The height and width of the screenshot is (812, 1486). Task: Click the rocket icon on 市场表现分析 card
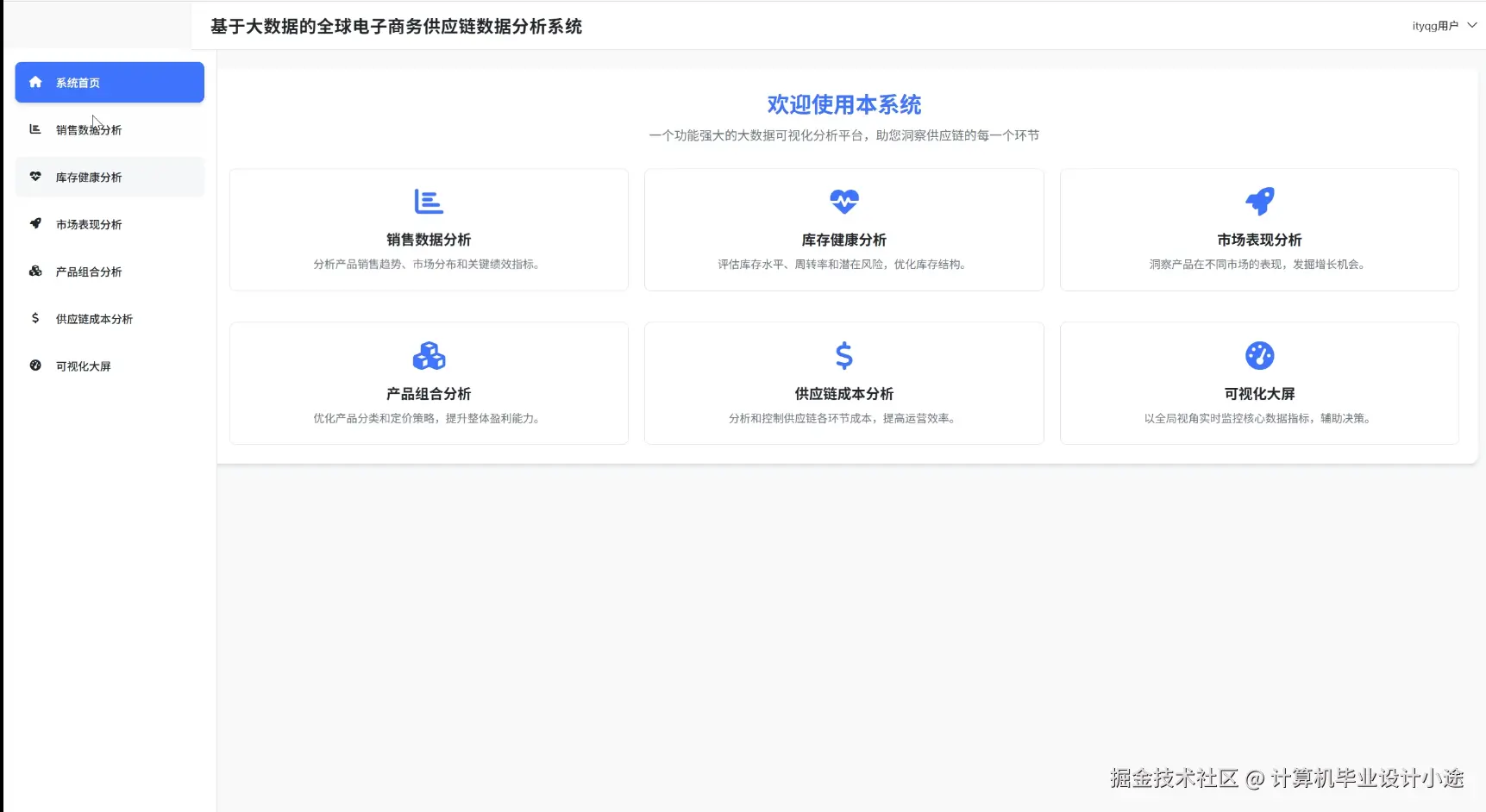(1259, 201)
